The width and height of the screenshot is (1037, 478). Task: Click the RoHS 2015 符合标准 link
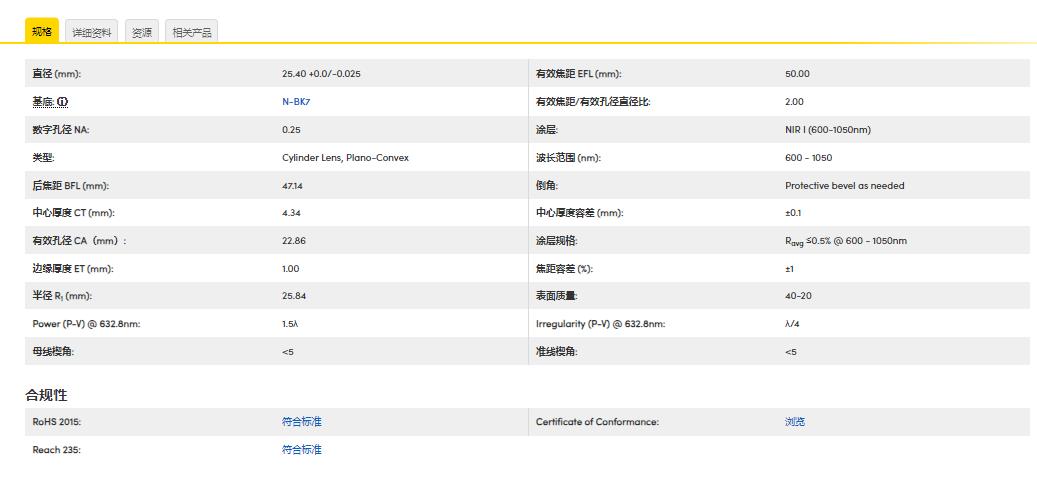click(302, 422)
